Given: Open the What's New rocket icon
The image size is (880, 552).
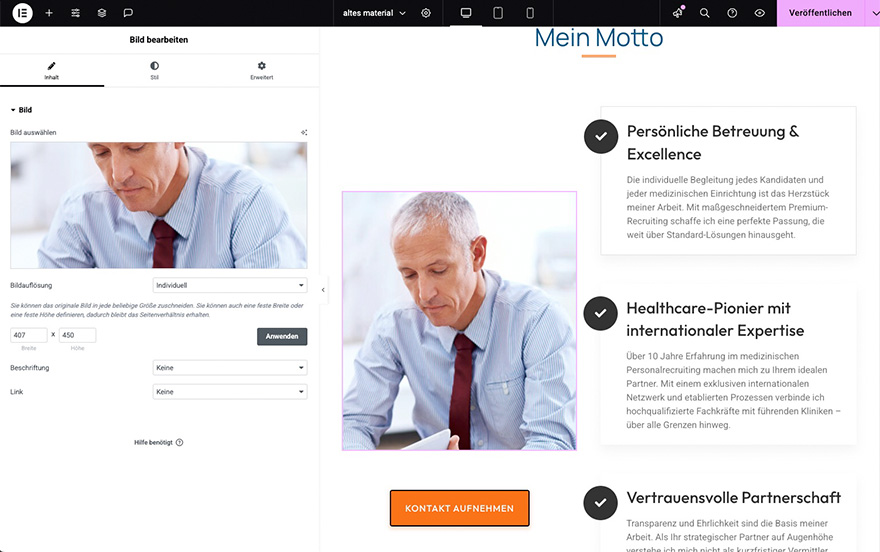Looking at the screenshot, I should point(678,12).
